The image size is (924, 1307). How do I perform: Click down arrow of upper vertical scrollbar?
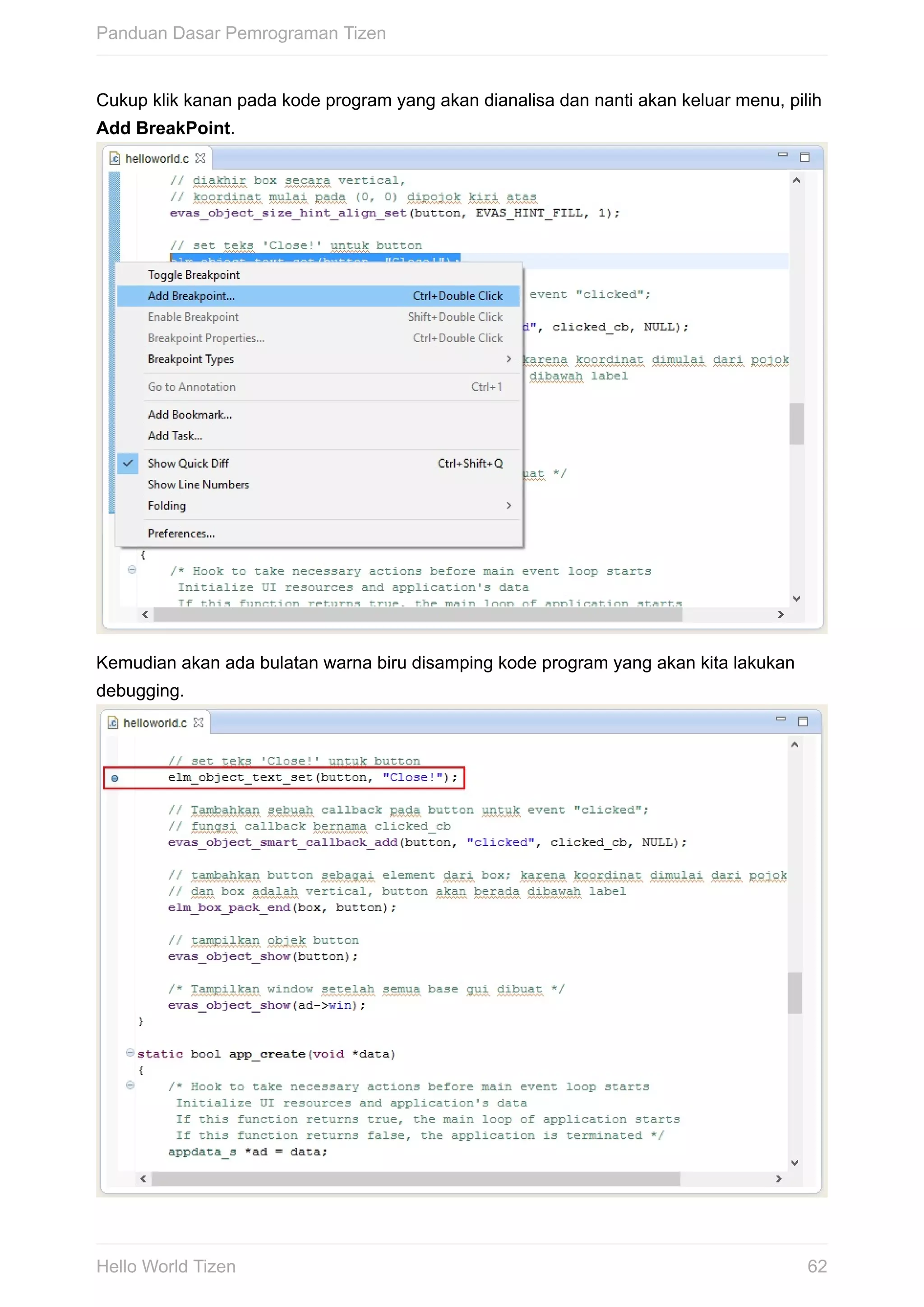tap(797, 598)
